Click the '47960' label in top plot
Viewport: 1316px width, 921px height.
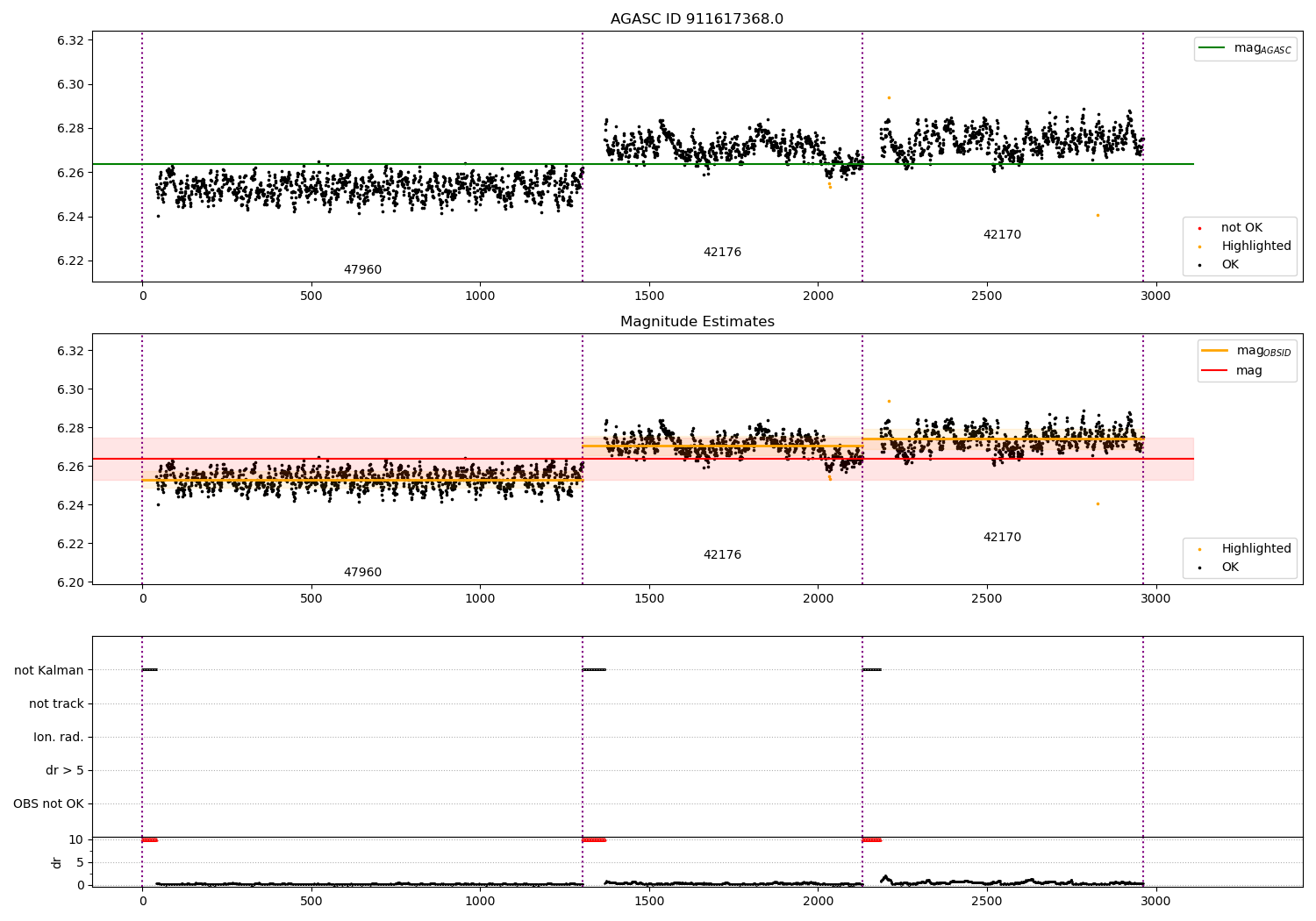362,270
